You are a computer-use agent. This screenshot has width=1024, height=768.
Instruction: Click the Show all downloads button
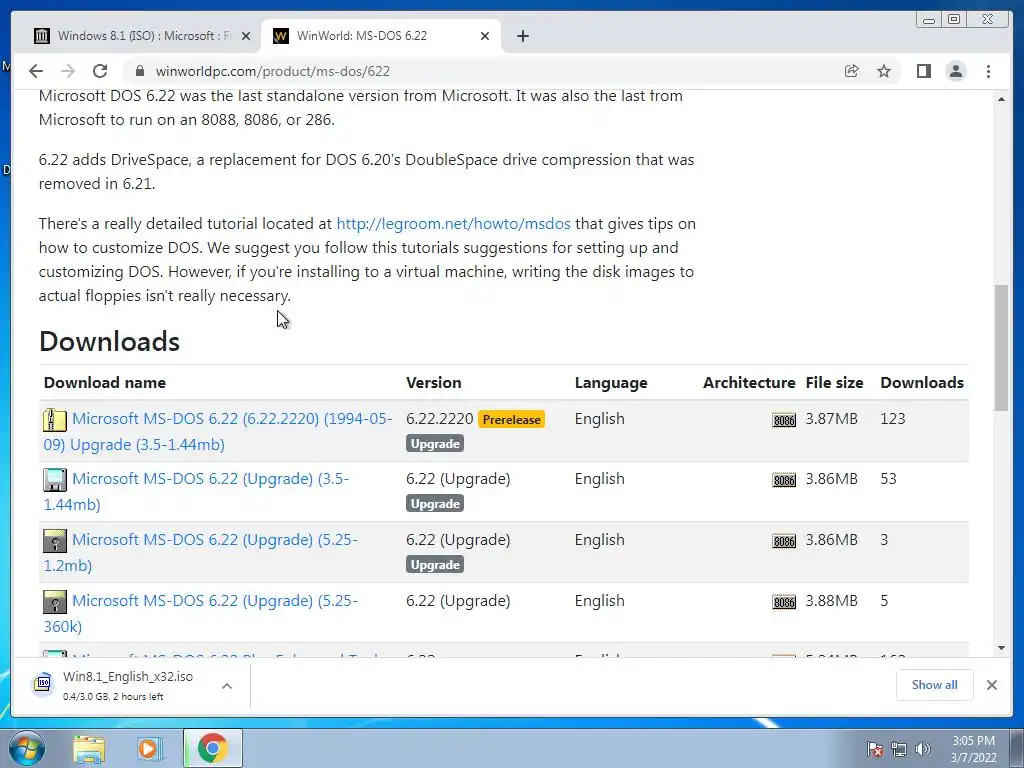[935, 684]
